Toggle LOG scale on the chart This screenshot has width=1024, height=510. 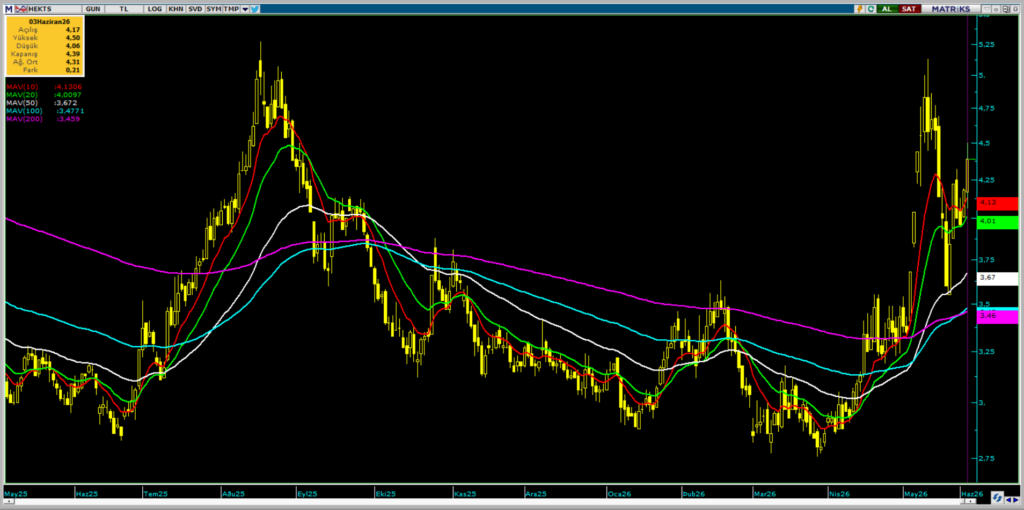pyautogui.click(x=155, y=9)
